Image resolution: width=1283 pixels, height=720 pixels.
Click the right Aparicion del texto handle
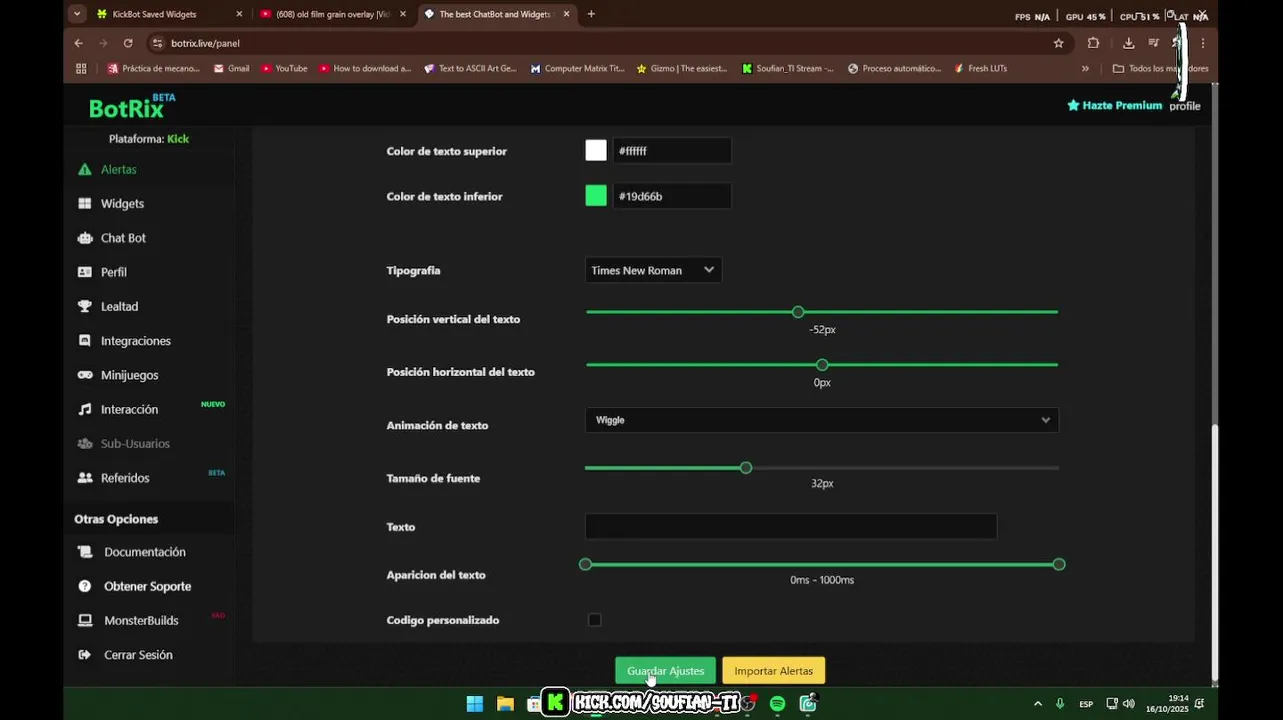pyautogui.click(x=1059, y=565)
